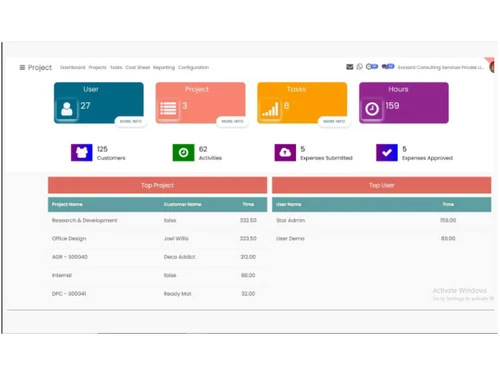Click the list icon in Project card

click(x=168, y=109)
